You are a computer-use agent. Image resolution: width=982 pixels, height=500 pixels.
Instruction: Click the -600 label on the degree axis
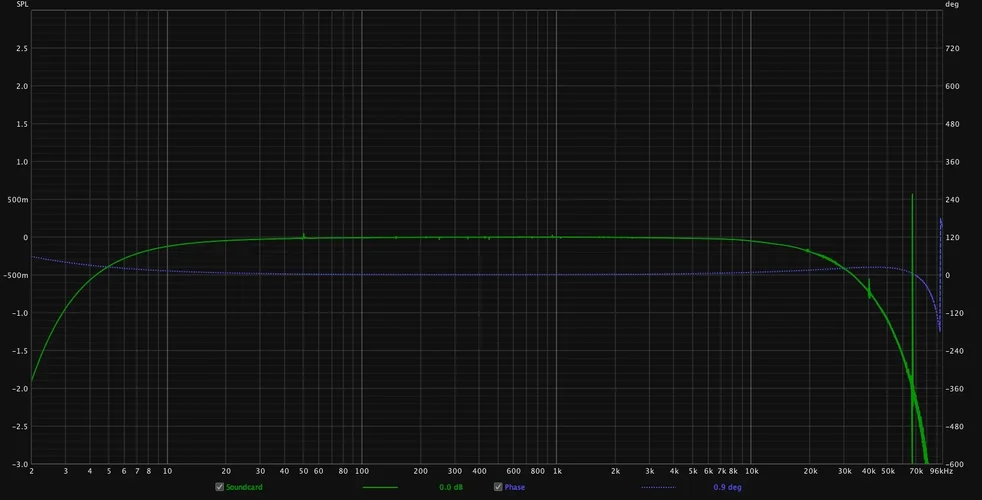pyautogui.click(x=952, y=464)
